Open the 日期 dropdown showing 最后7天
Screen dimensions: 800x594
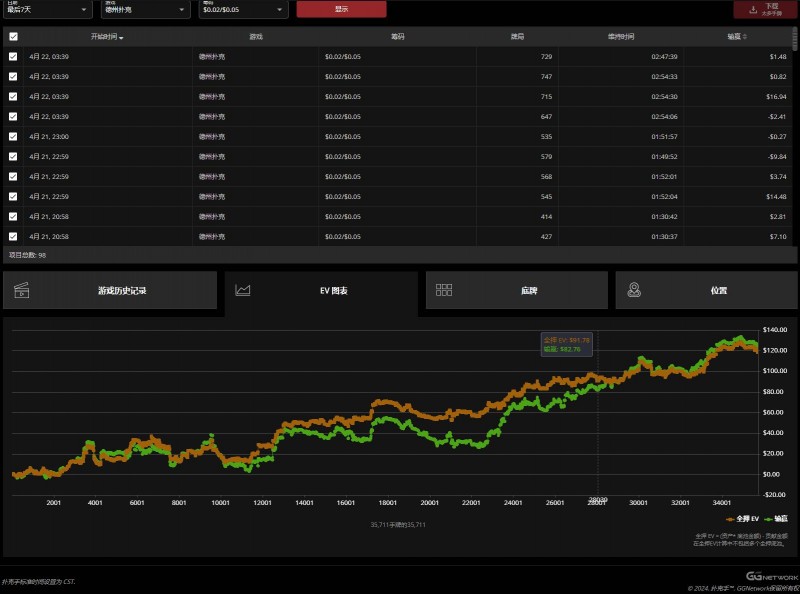pos(48,10)
